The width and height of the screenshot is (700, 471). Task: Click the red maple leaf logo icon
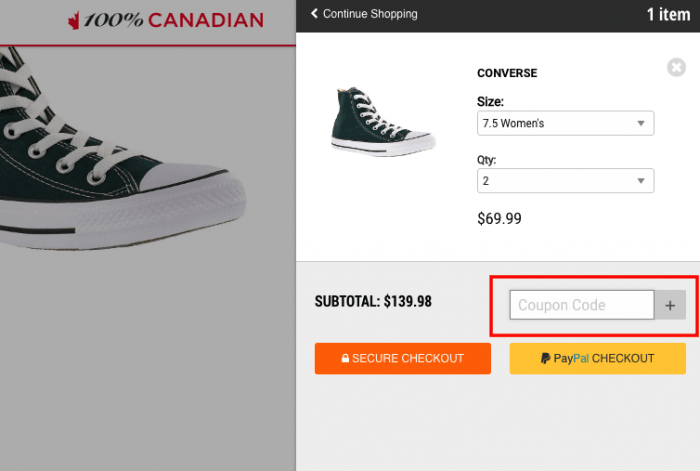[x=73, y=20]
